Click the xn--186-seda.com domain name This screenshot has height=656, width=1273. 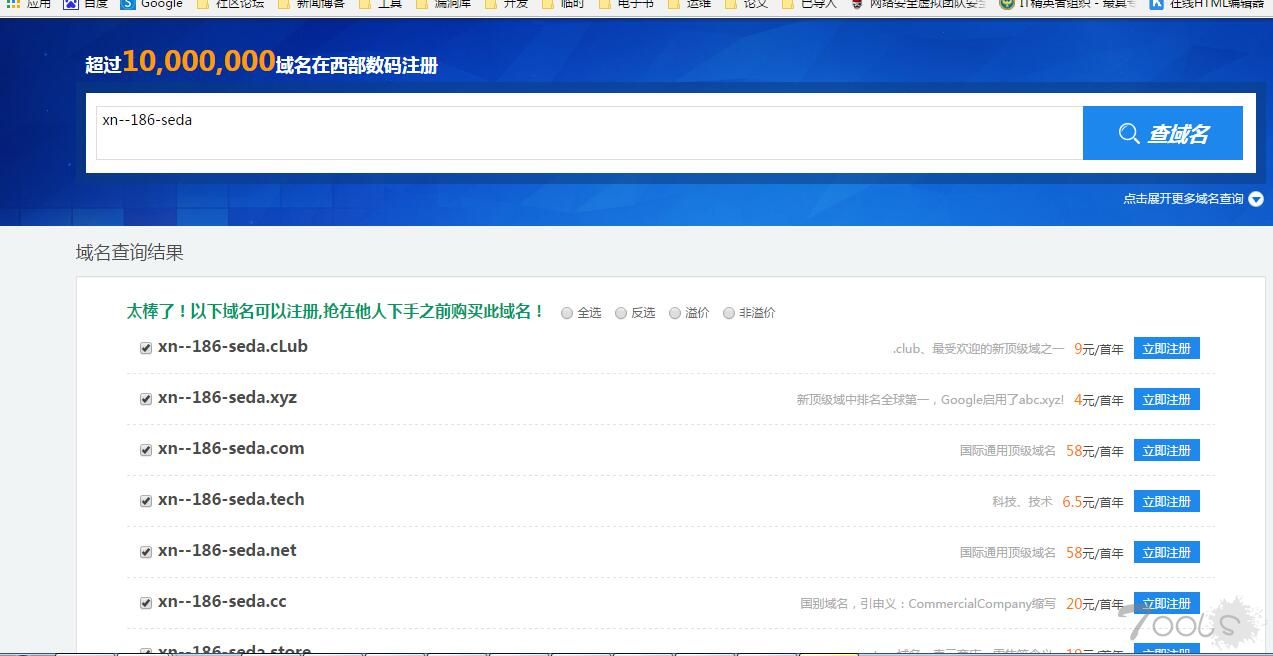(x=231, y=448)
